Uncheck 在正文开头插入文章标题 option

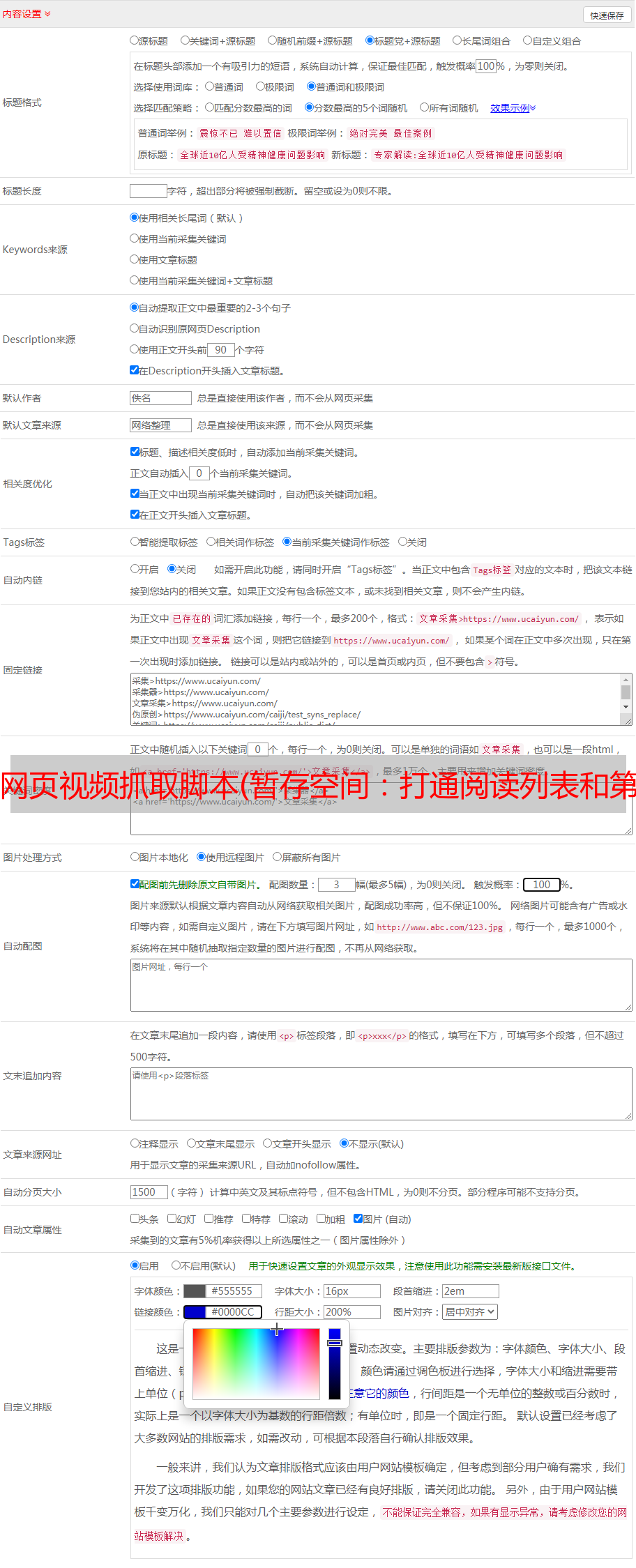point(135,515)
